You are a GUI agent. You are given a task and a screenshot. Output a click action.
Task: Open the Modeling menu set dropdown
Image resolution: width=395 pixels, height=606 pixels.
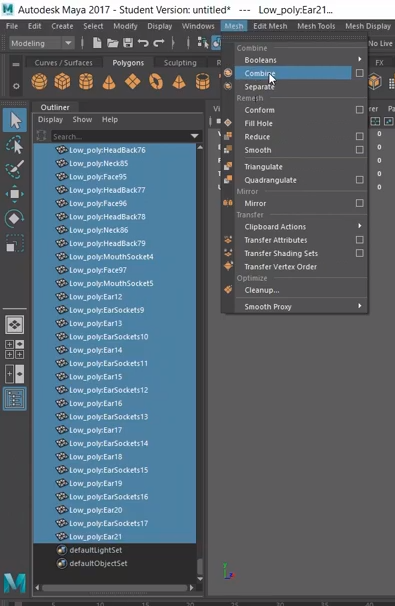click(68, 43)
